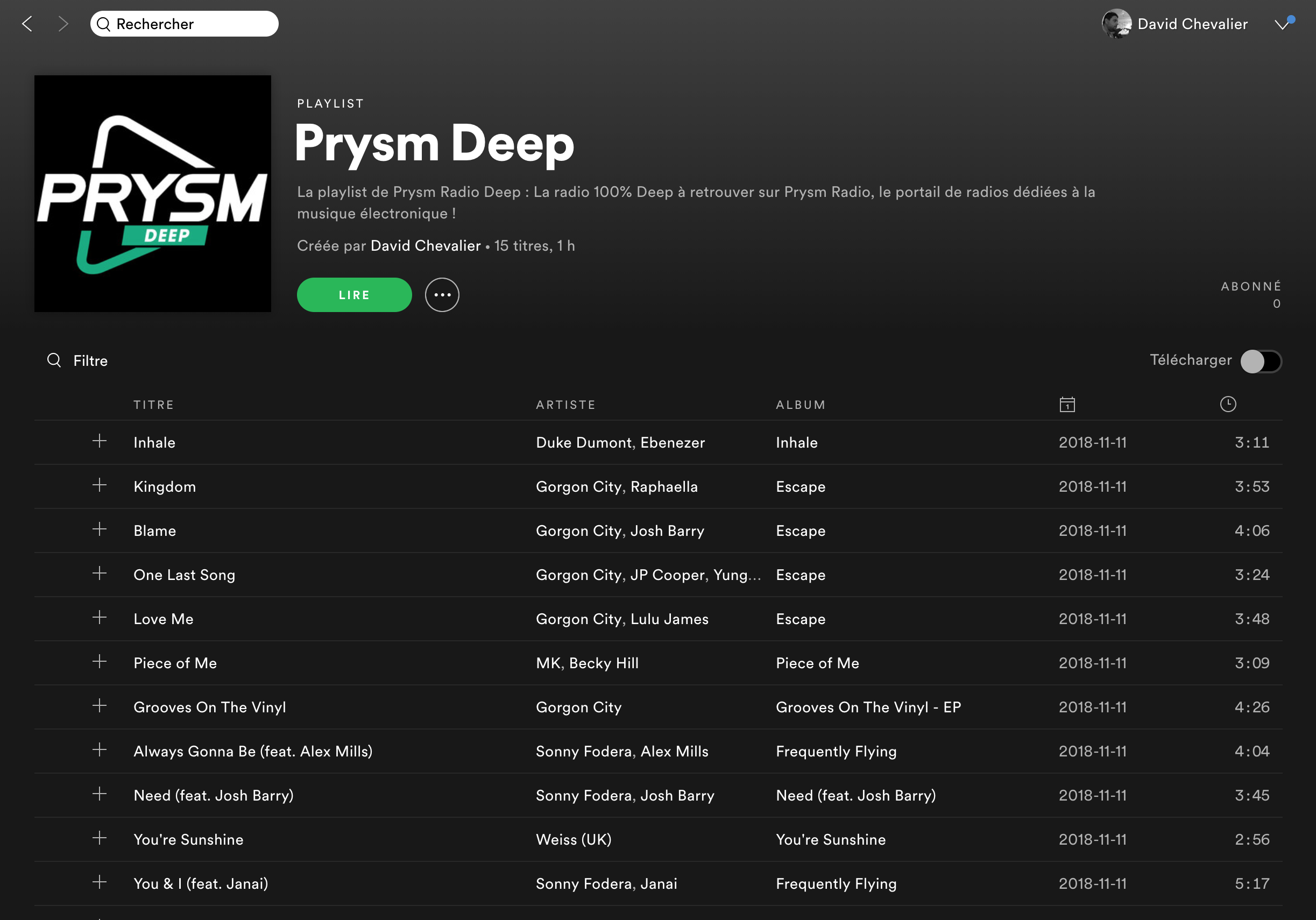Select the Love Me track title

(x=164, y=619)
